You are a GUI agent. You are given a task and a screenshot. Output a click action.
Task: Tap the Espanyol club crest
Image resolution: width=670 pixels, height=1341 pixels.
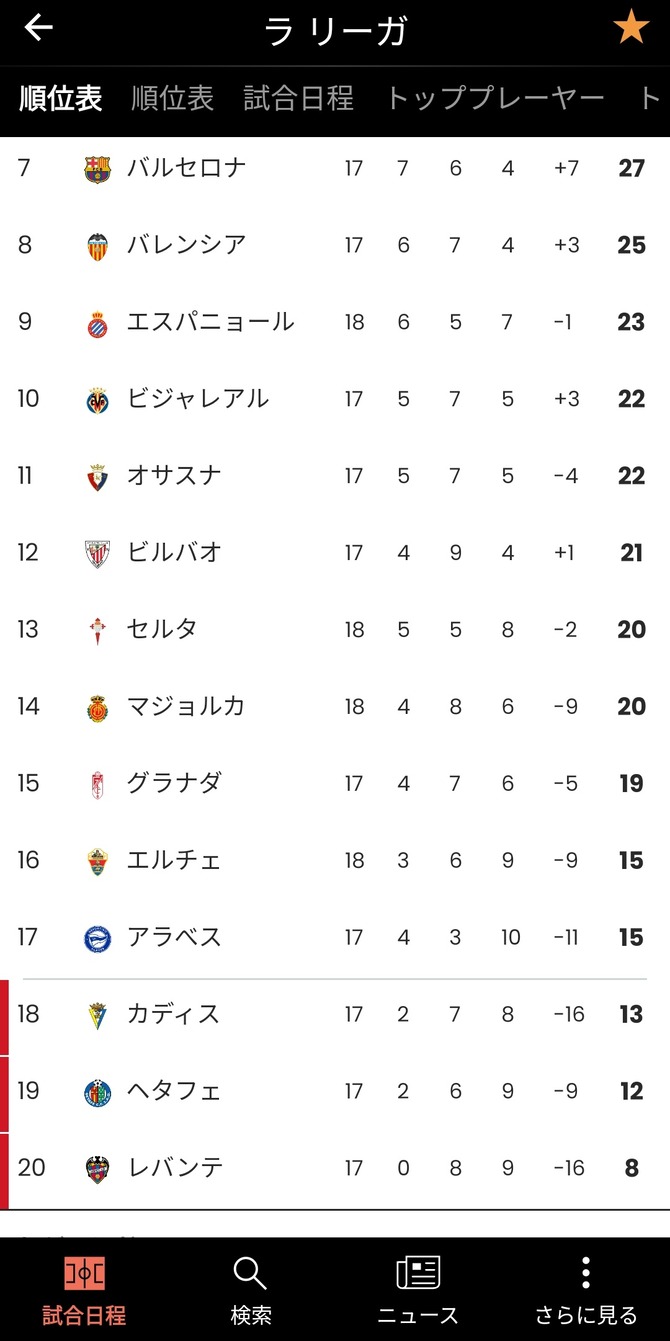click(97, 323)
